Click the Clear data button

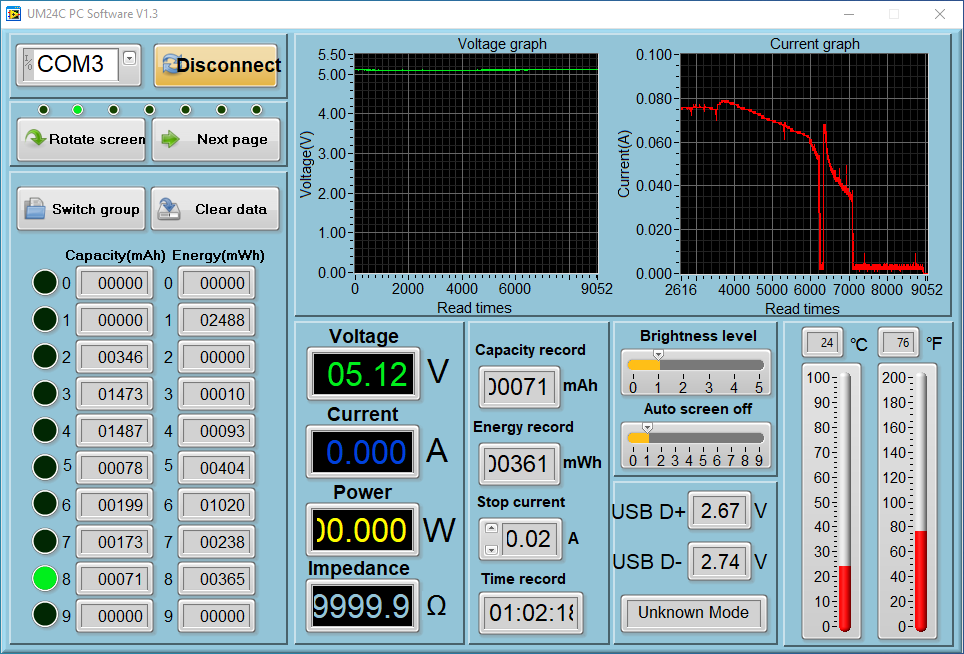215,209
